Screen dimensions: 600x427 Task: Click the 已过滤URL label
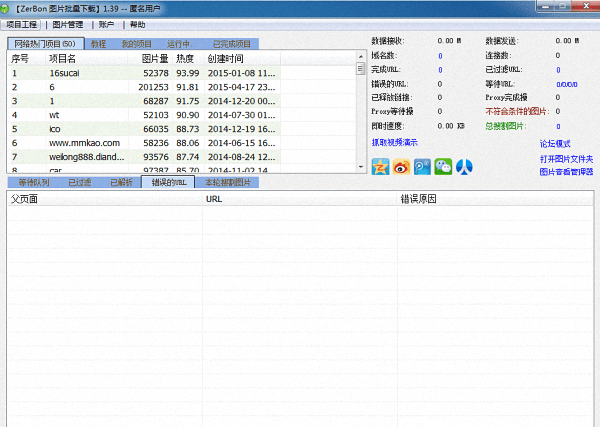504,70
